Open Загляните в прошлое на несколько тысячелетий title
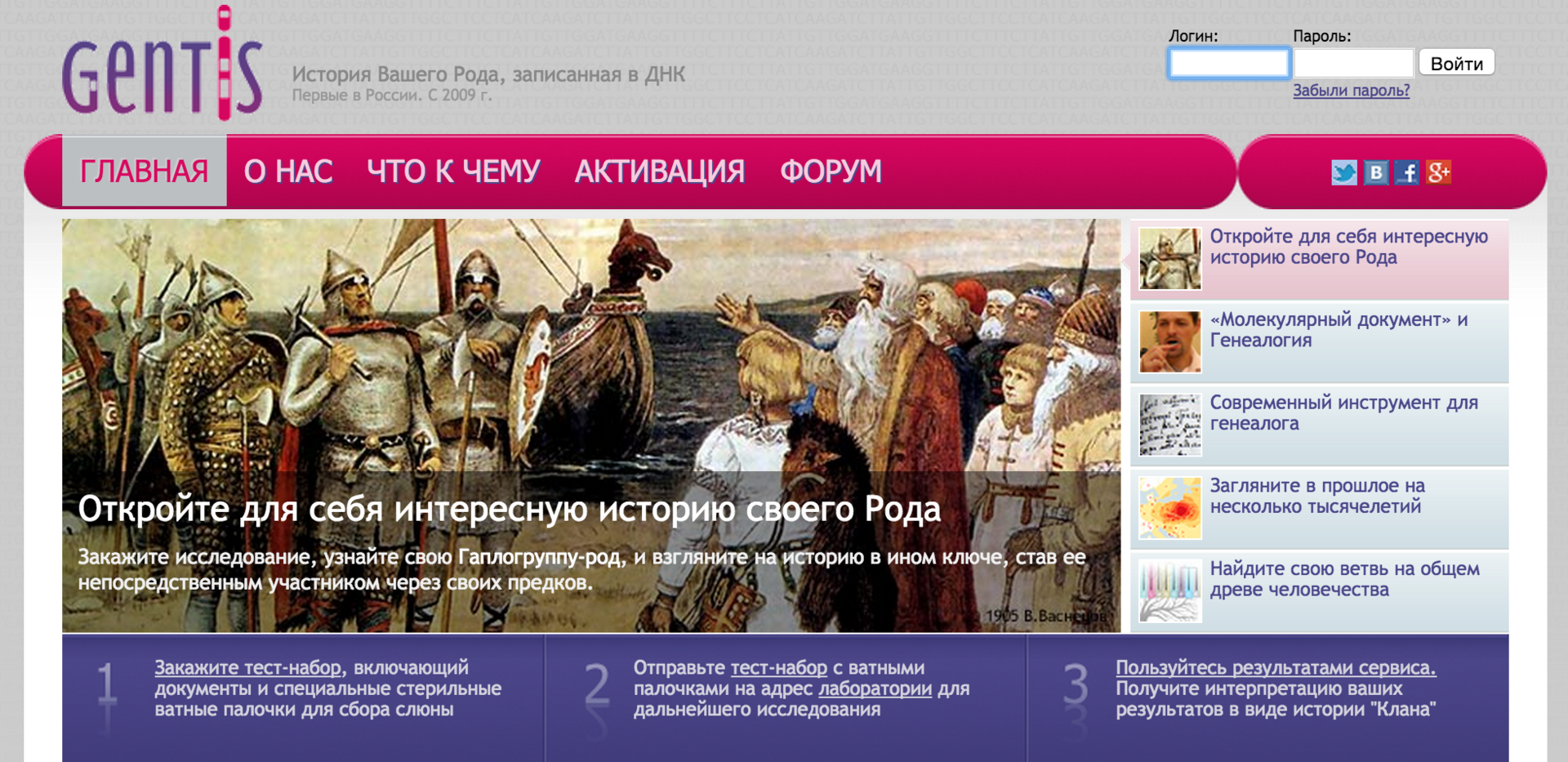This screenshot has height=762, width=1568. click(1317, 496)
